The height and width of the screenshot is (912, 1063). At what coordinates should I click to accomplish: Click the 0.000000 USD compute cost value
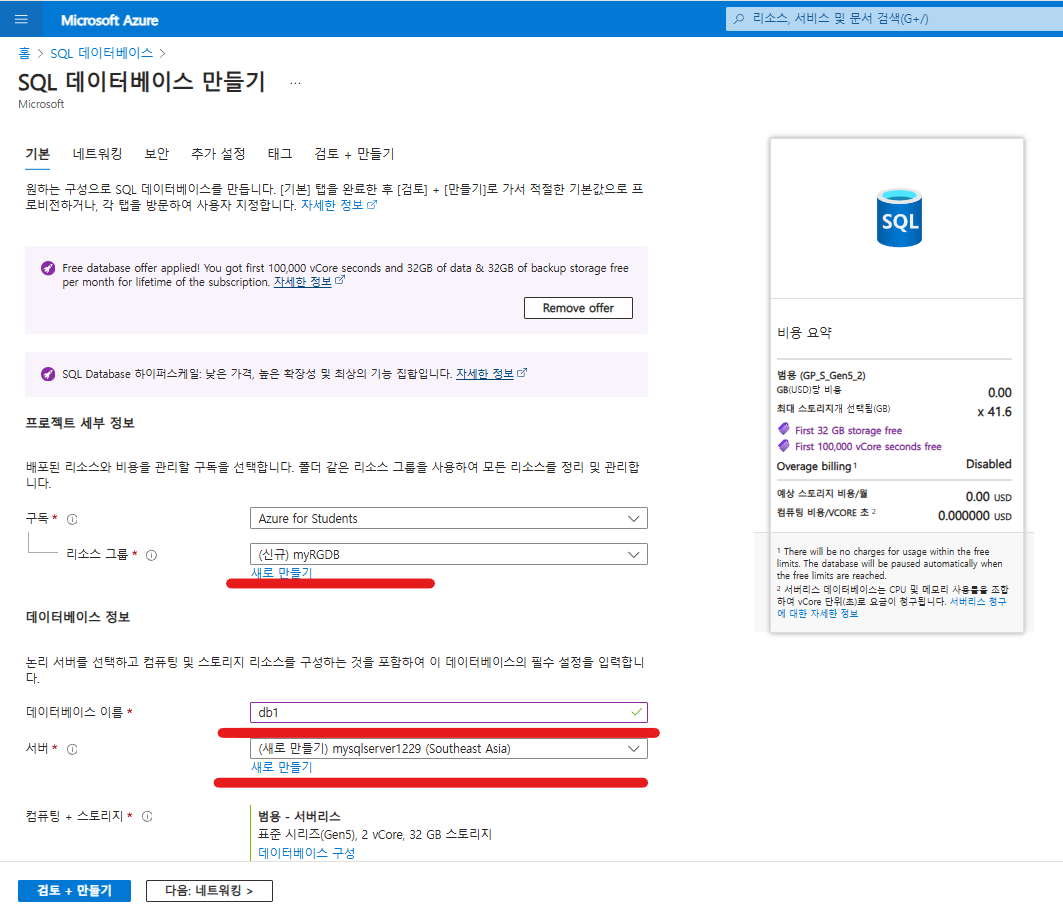pyautogui.click(x=975, y=515)
